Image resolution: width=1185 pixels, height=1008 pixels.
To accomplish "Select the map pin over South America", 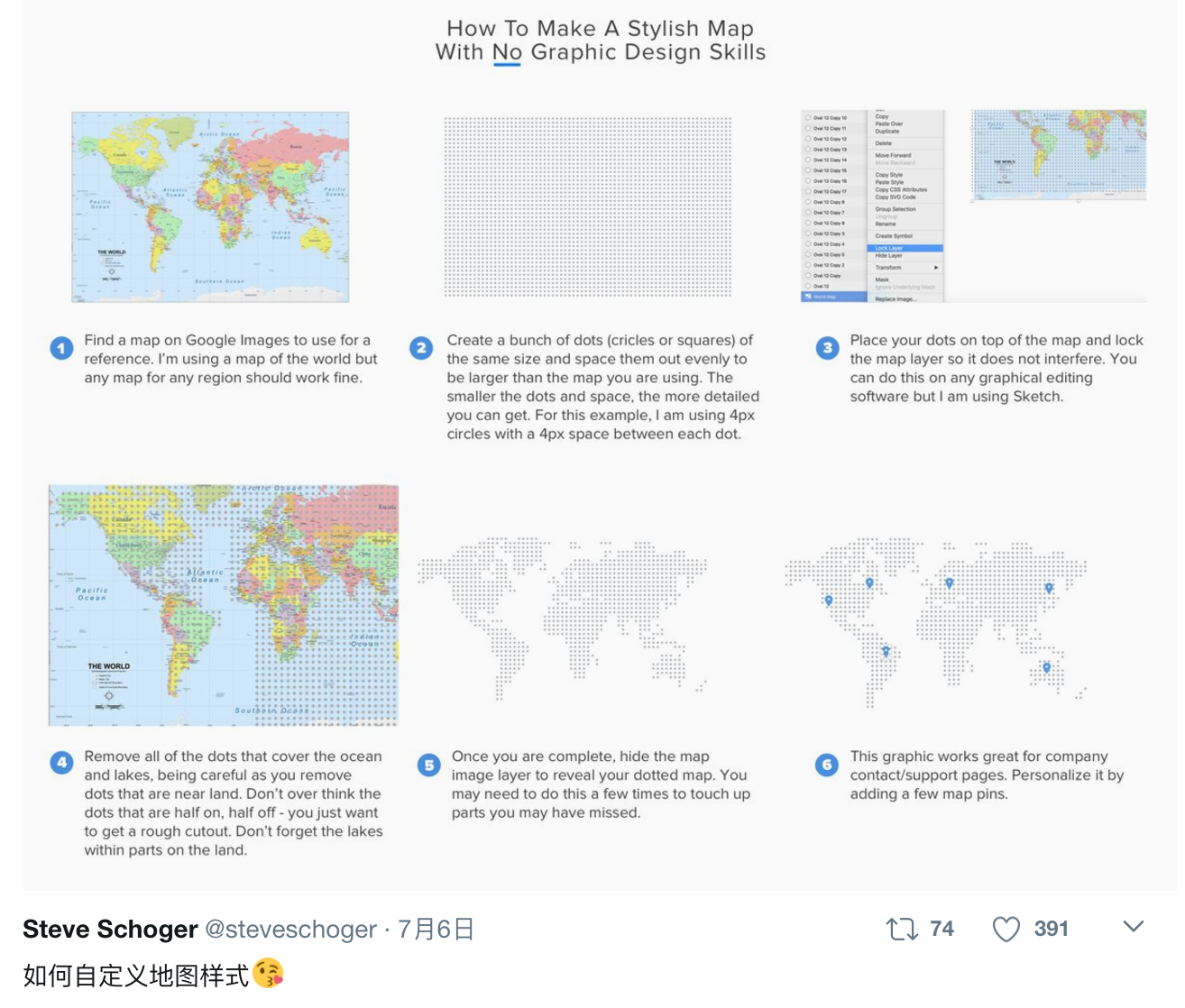I will (x=886, y=651).
